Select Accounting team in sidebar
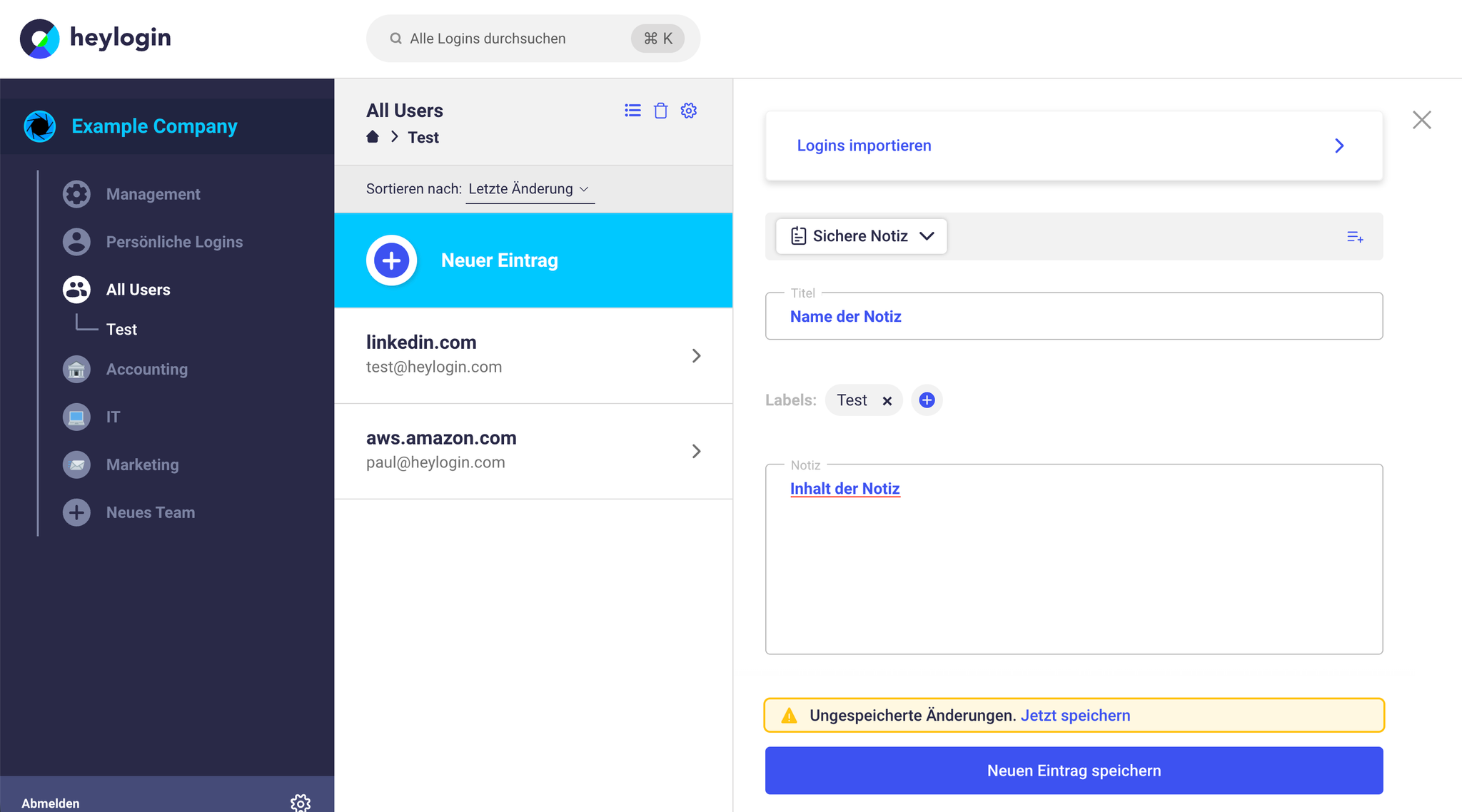The image size is (1462, 812). click(147, 370)
